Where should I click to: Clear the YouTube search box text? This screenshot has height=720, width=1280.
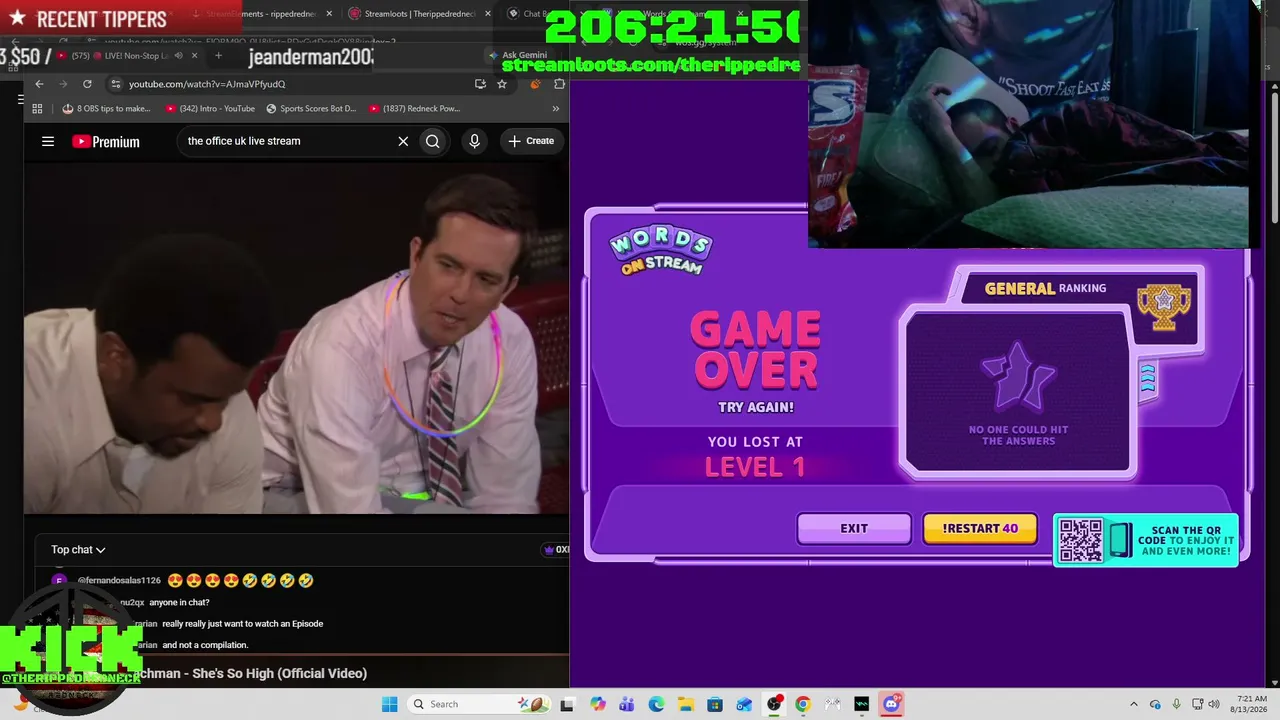click(403, 141)
